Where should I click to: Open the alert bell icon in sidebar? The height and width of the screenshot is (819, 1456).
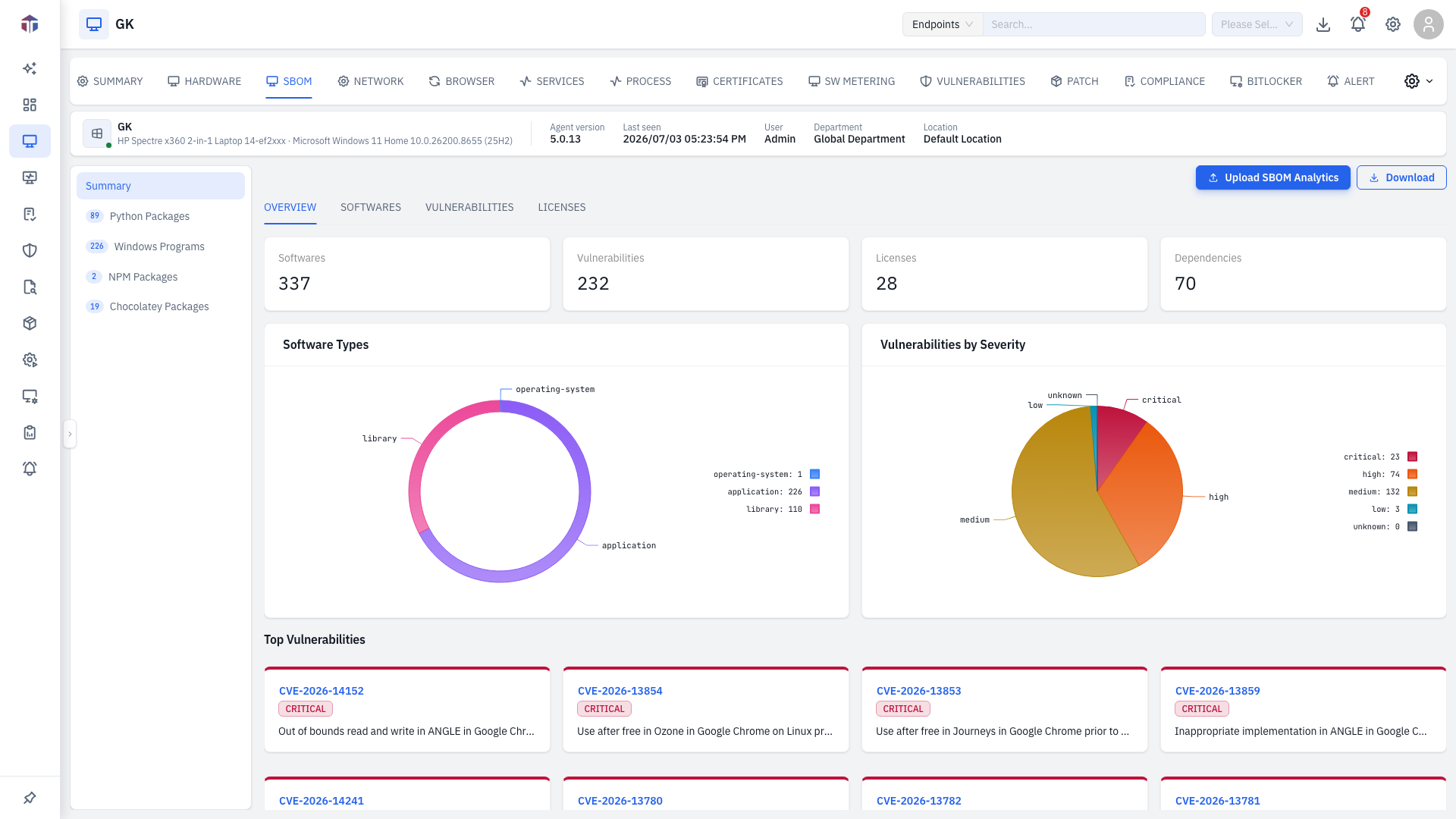[x=30, y=469]
